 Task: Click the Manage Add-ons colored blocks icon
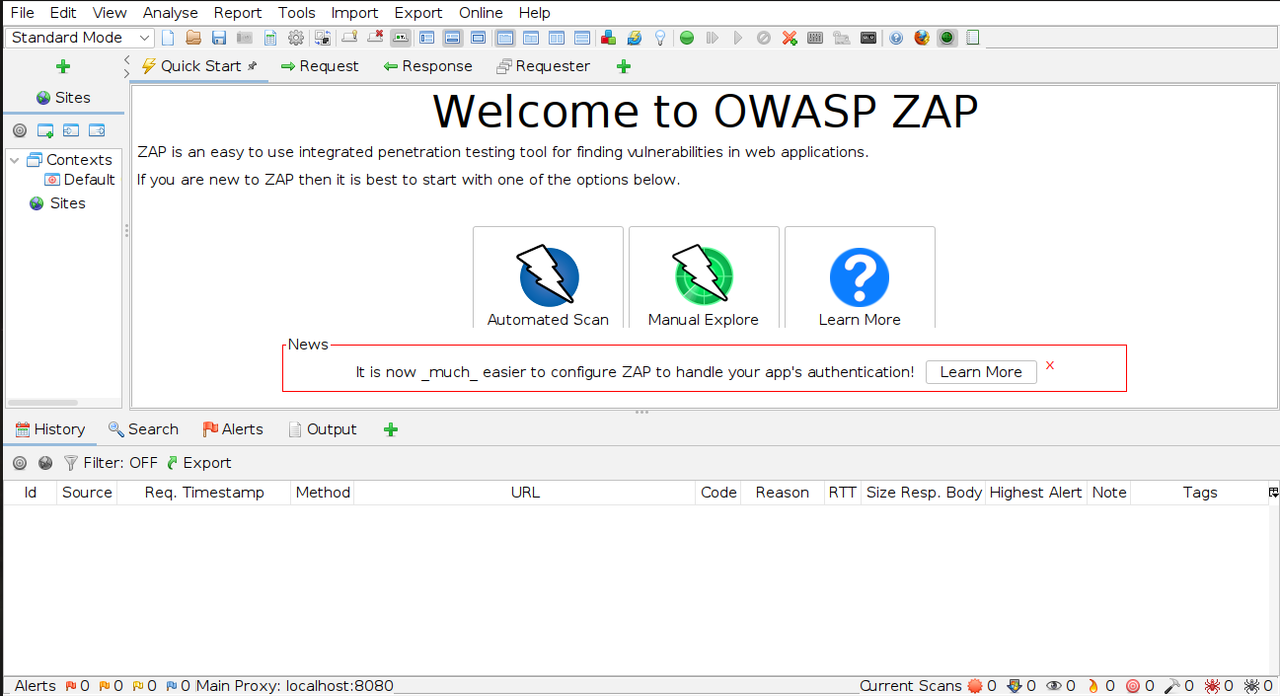coord(607,38)
